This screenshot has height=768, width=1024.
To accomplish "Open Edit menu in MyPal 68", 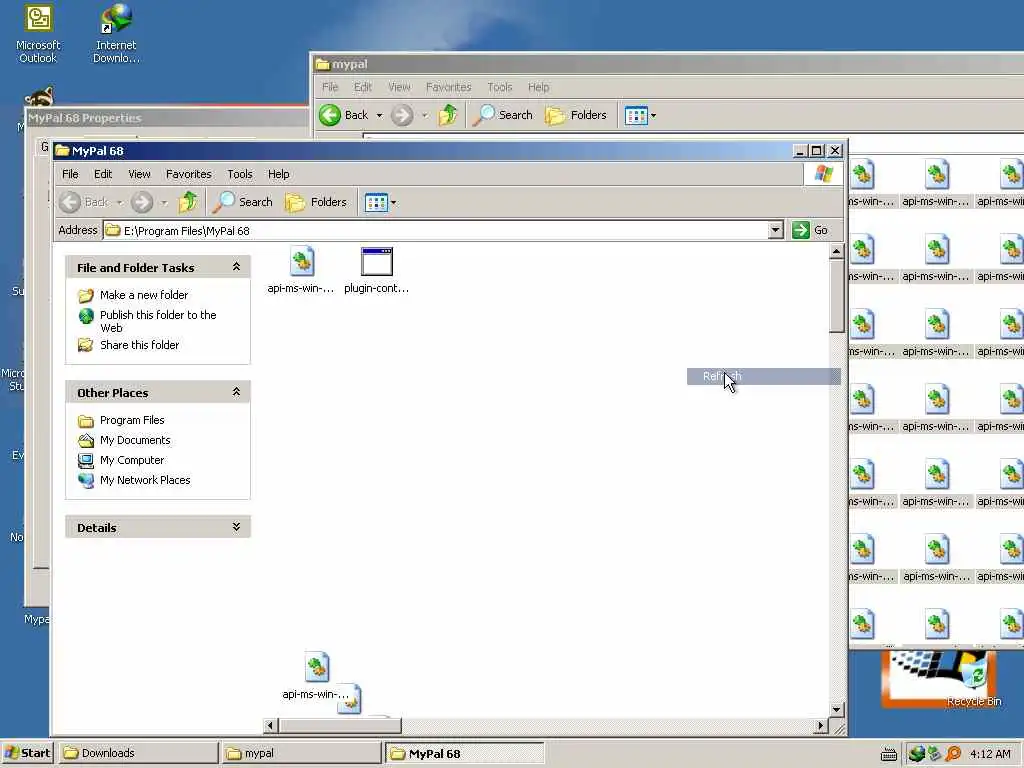I will 103,174.
